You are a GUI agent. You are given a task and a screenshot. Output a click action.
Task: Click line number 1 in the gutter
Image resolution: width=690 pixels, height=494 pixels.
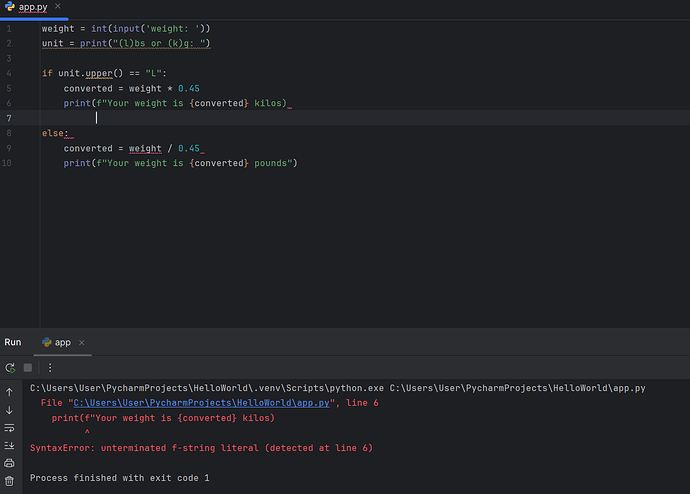coord(9,29)
